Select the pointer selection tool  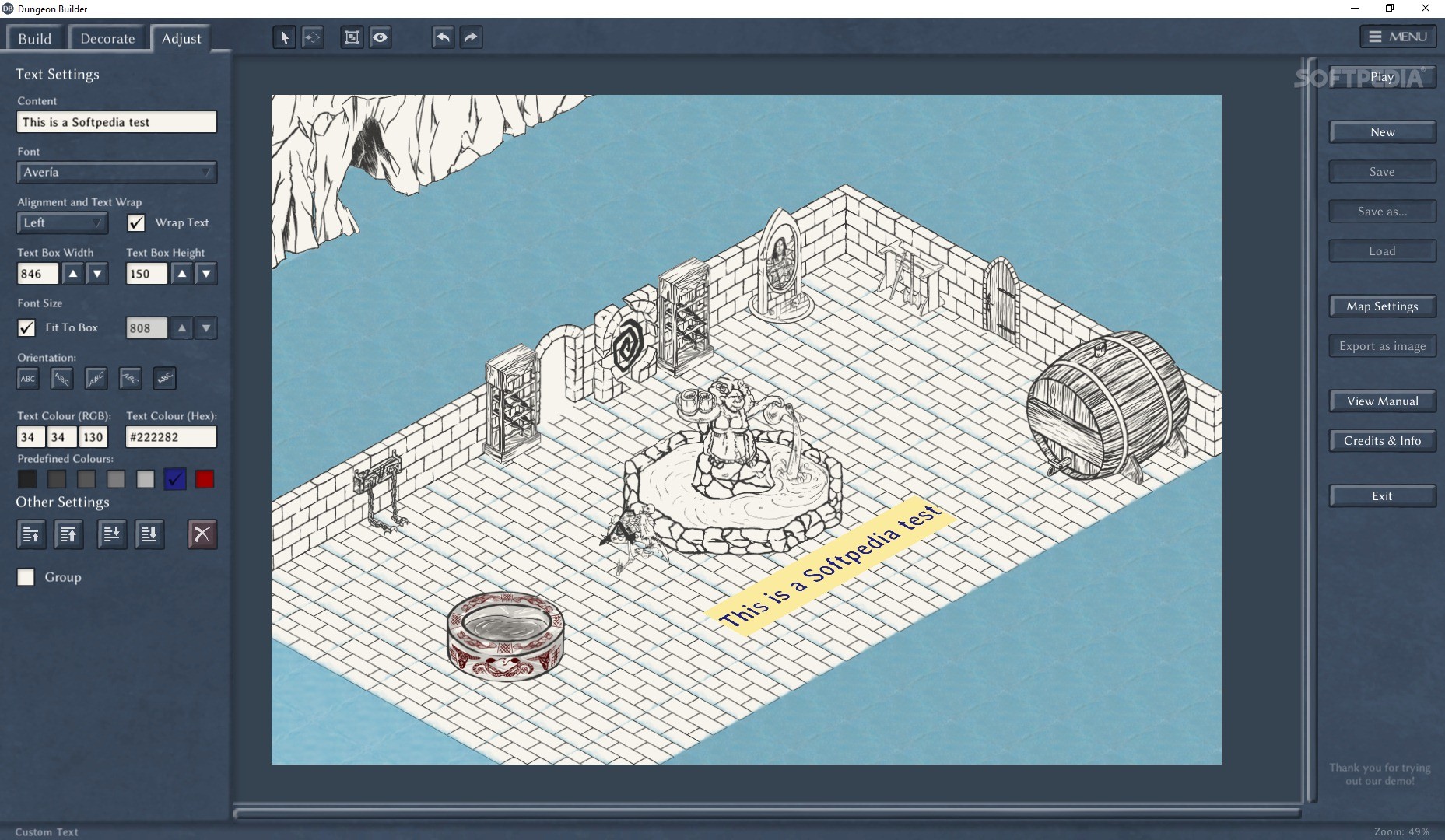284,37
